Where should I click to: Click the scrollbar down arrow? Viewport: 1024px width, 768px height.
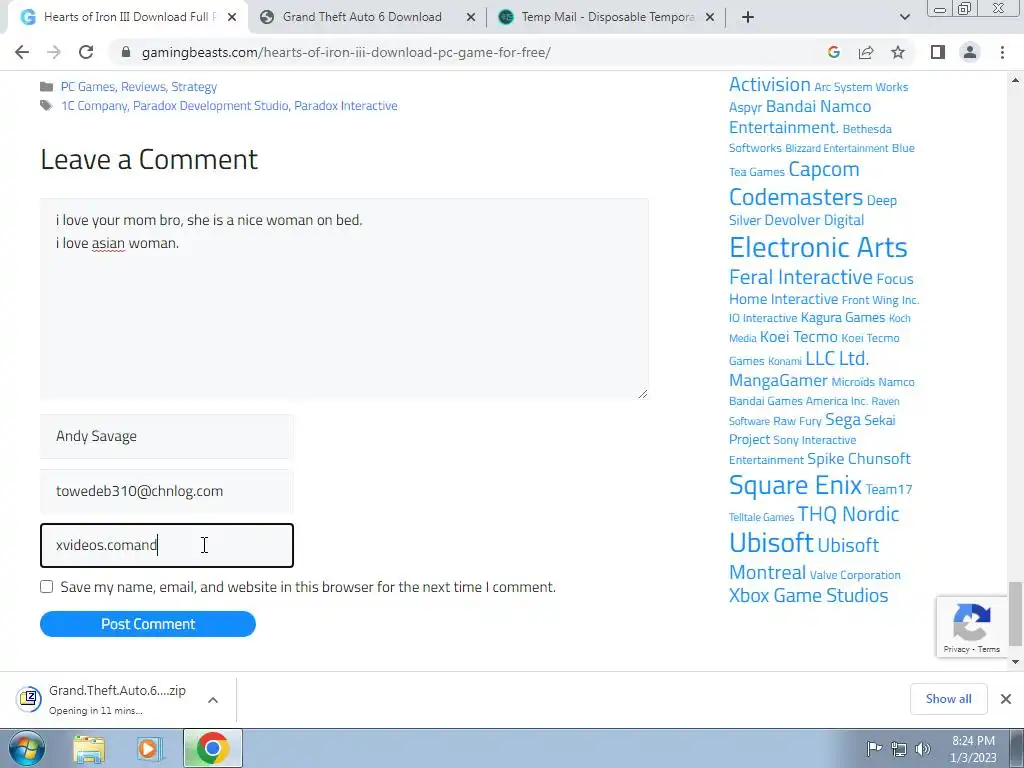coord(1015,662)
